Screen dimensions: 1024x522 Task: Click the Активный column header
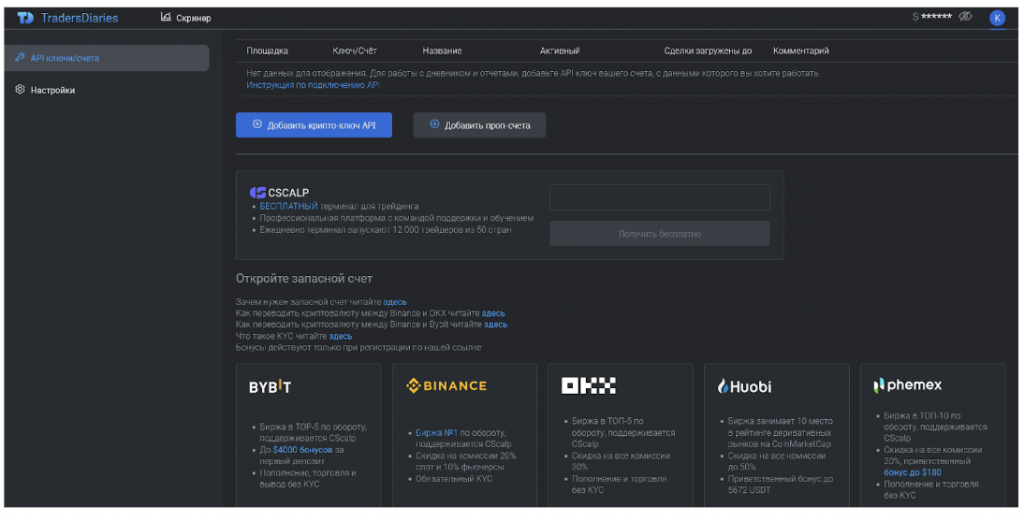coord(560,51)
